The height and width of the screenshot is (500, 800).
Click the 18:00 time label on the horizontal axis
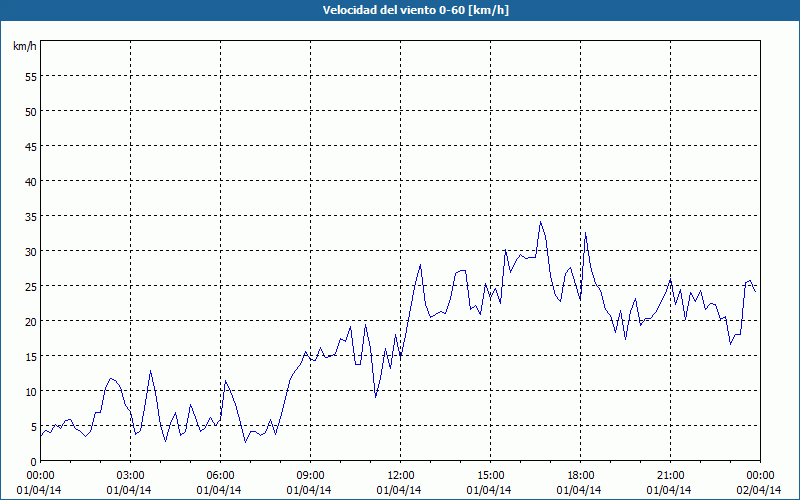[x=581, y=476]
